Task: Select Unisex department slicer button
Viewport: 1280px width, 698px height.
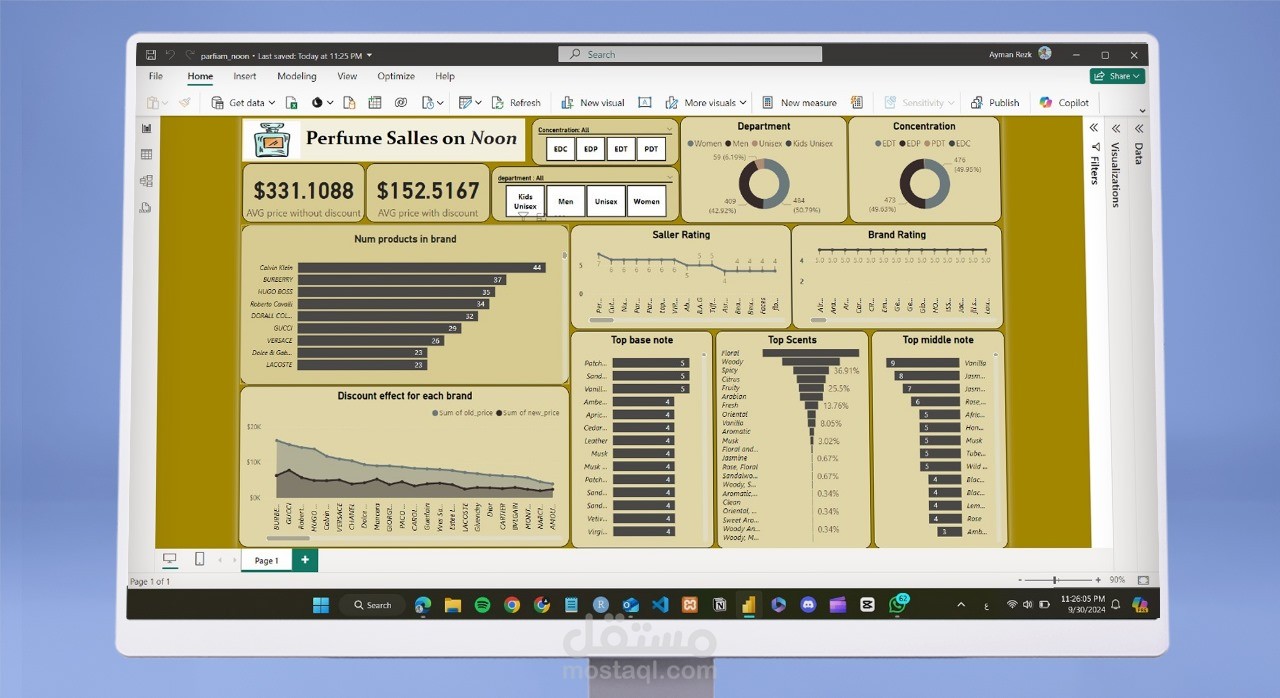Action: [x=606, y=201]
